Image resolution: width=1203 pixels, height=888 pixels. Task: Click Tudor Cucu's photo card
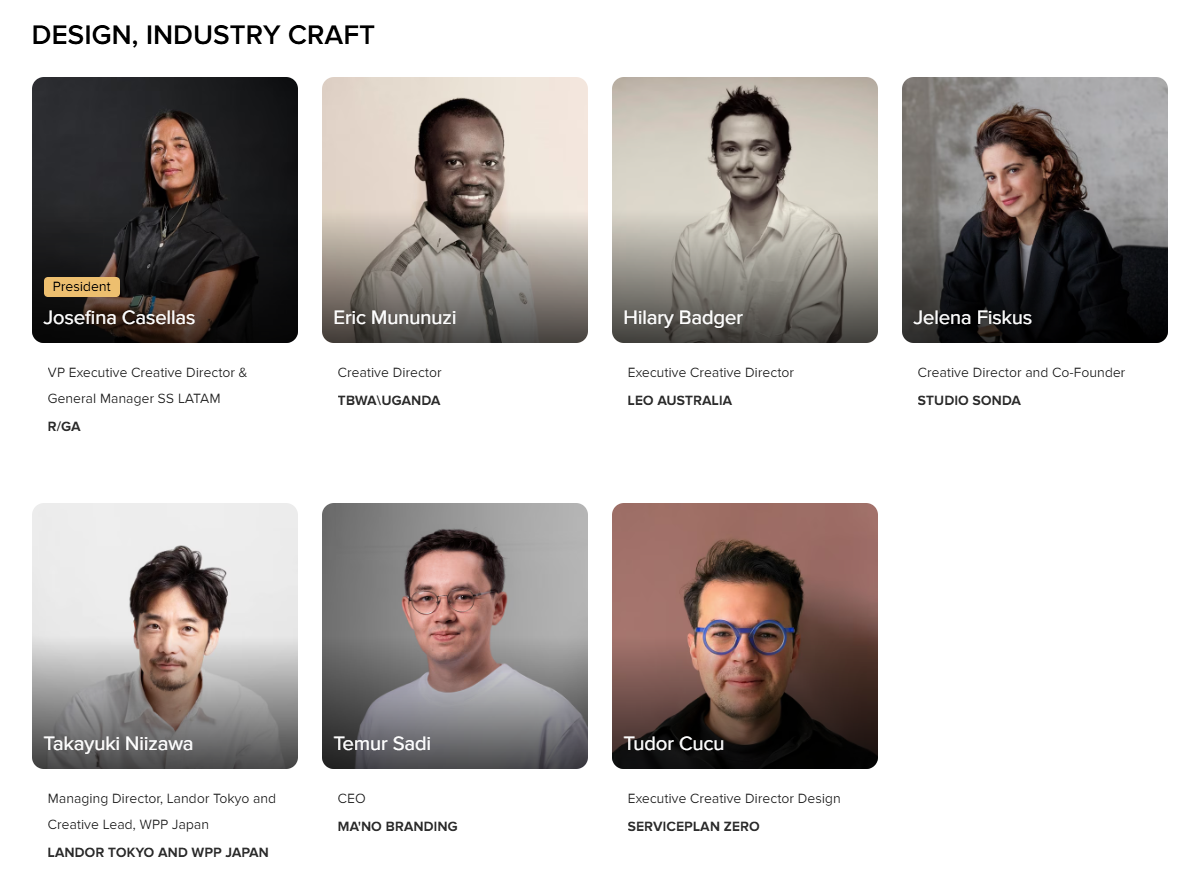click(745, 636)
